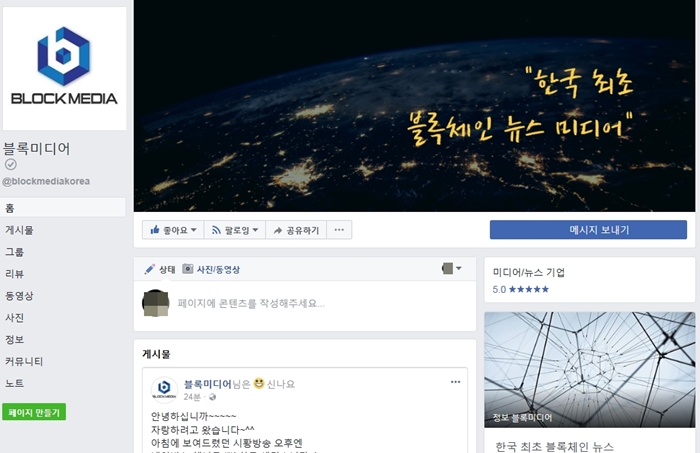Screen dimensions: 700x453
Task: Expand the 팔로잉 following dropdown
Action: 235,230
